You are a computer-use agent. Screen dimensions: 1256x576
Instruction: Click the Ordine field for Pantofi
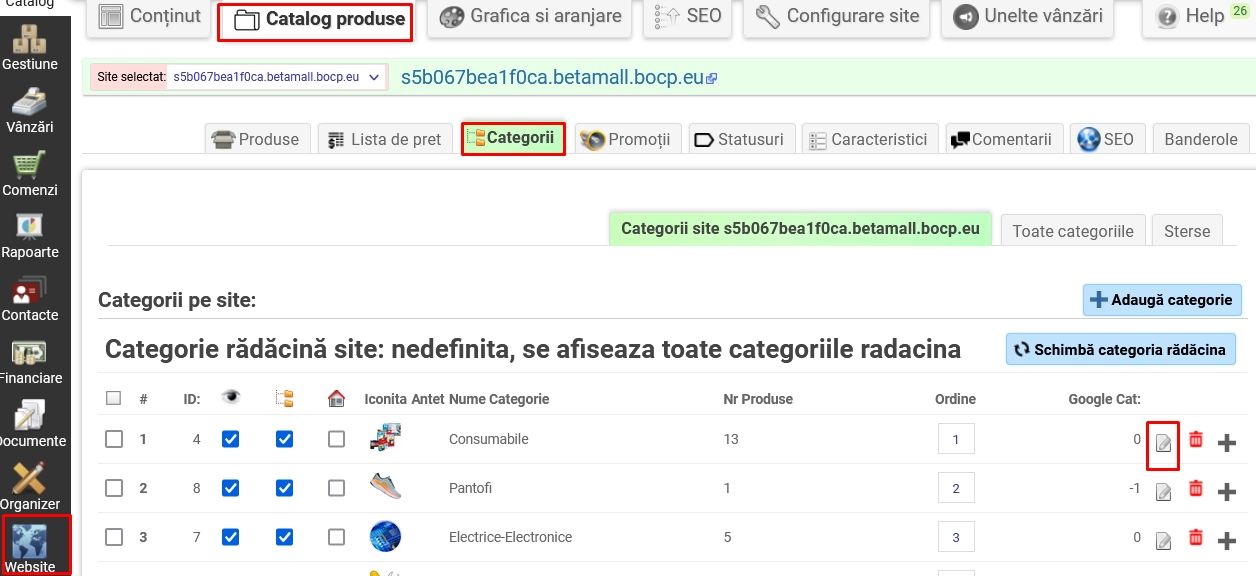click(955, 488)
